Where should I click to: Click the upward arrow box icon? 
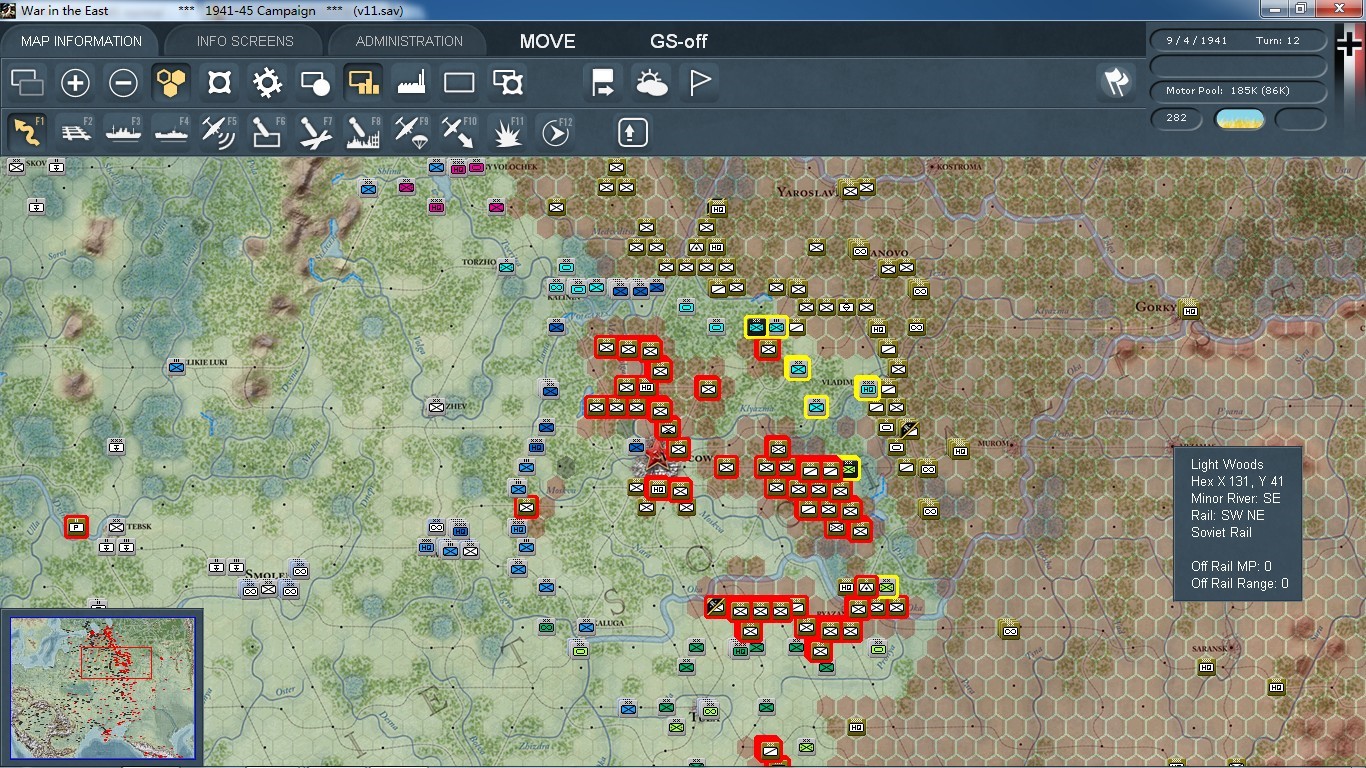tap(632, 131)
